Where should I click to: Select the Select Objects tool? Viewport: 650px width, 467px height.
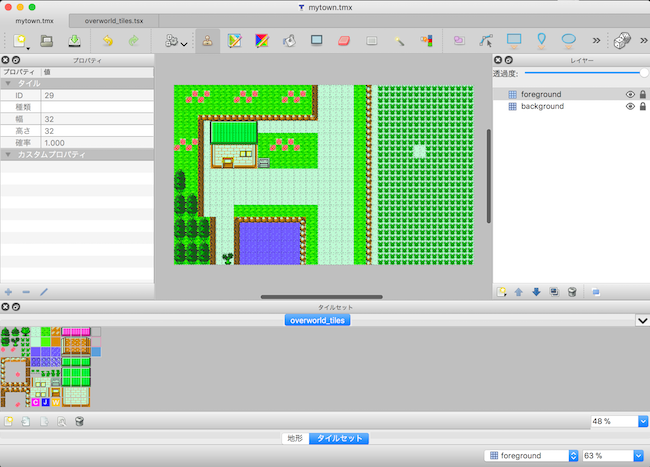pyautogui.click(x=459, y=40)
